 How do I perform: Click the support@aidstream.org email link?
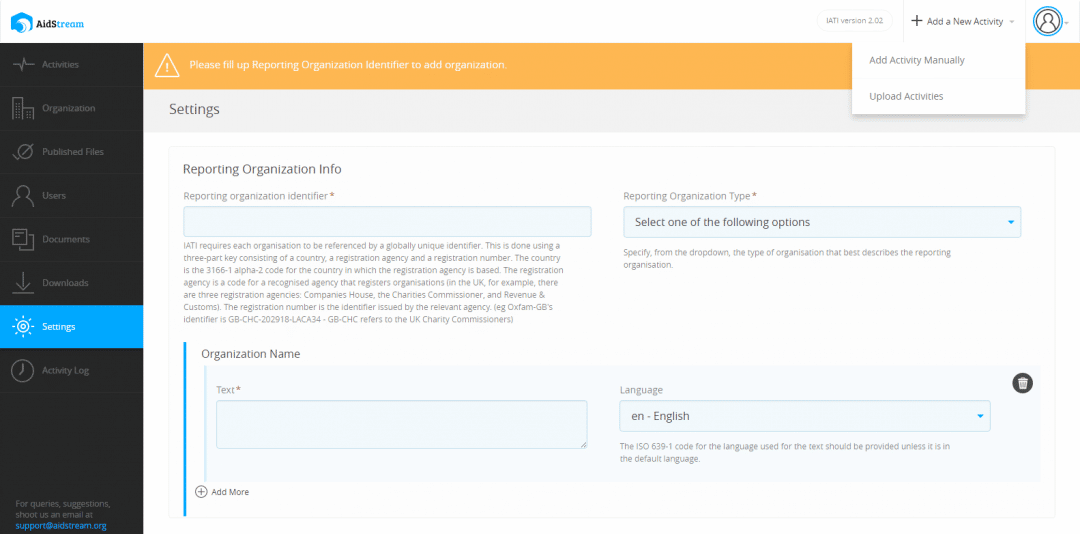(61, 525)
